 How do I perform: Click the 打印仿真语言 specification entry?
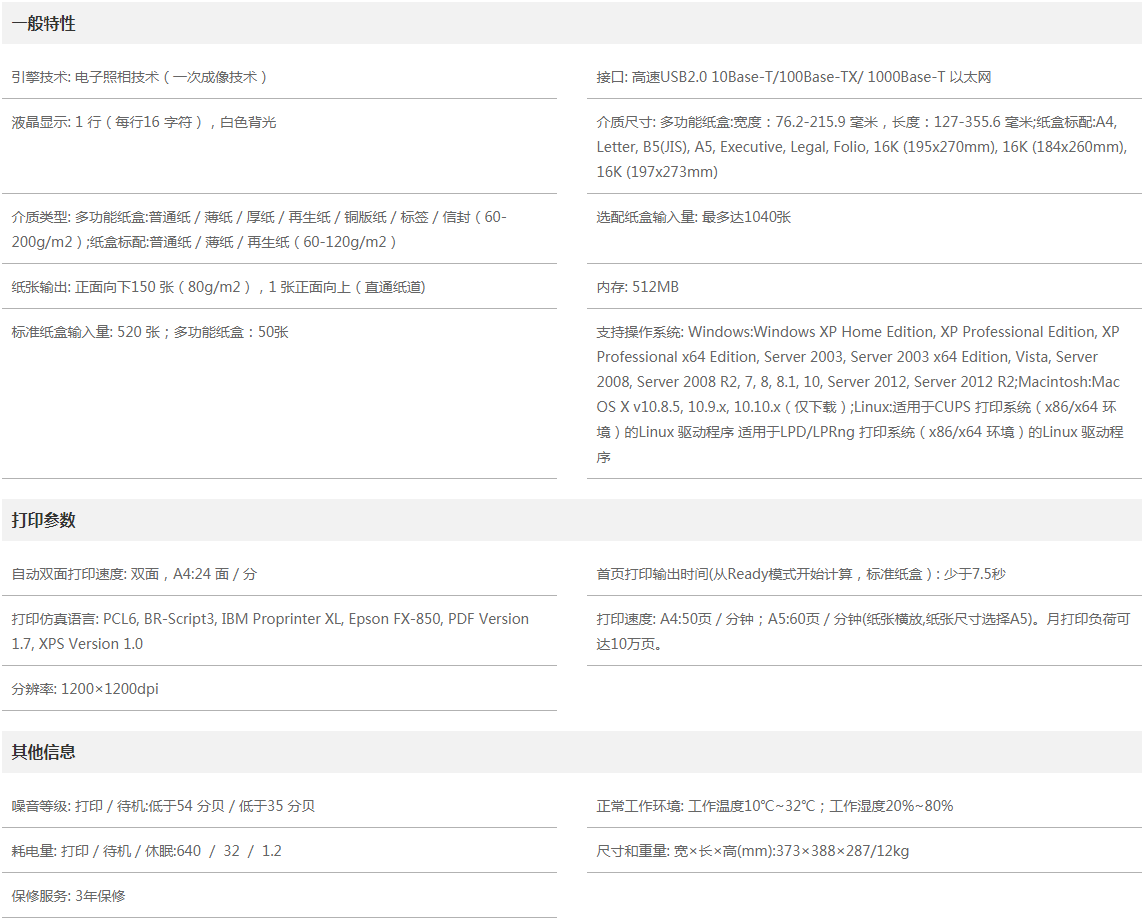(270, 631)
